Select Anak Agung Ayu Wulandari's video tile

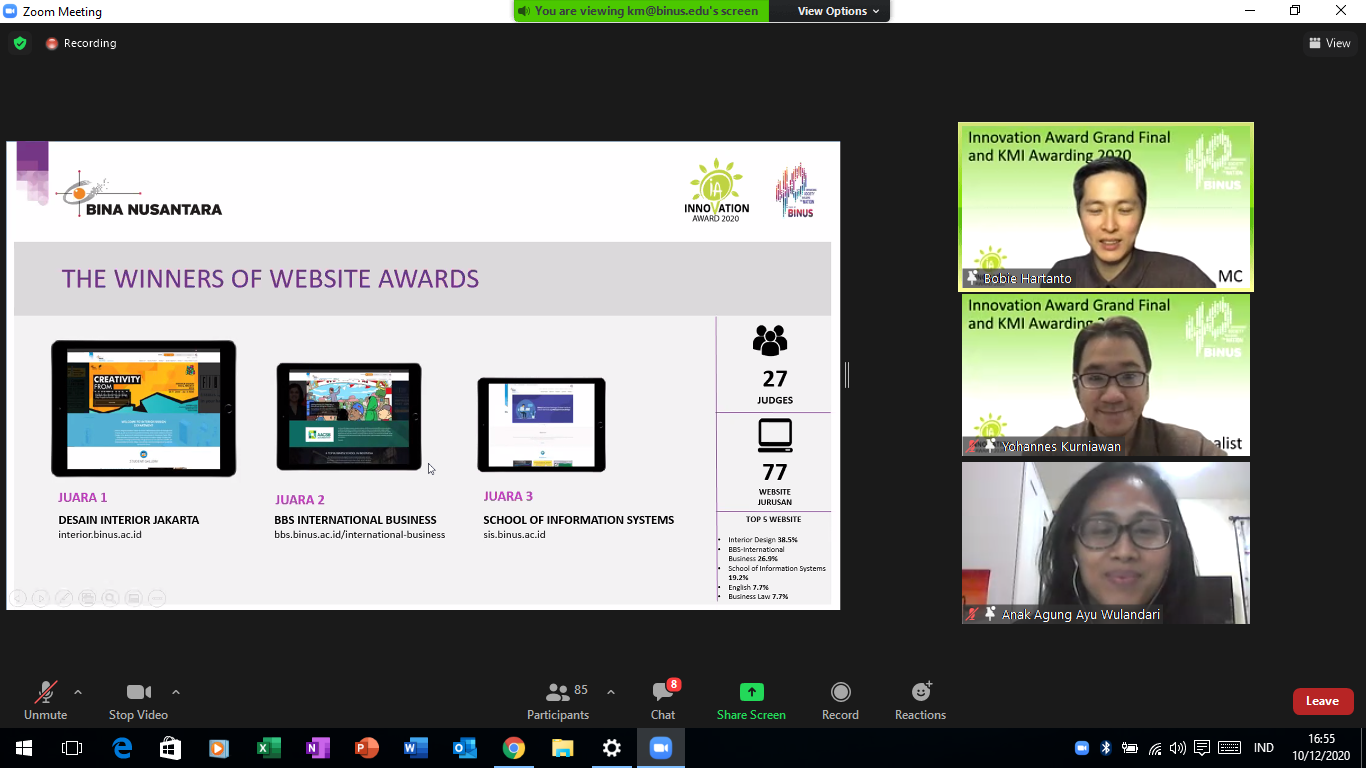(x=1106, y=543)
